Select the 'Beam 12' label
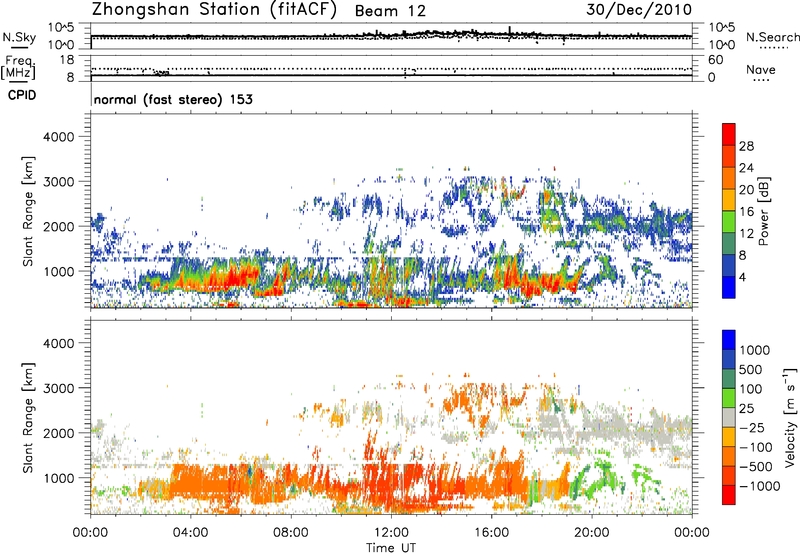This screenshot has height=554, width=800. click(390, 11)
